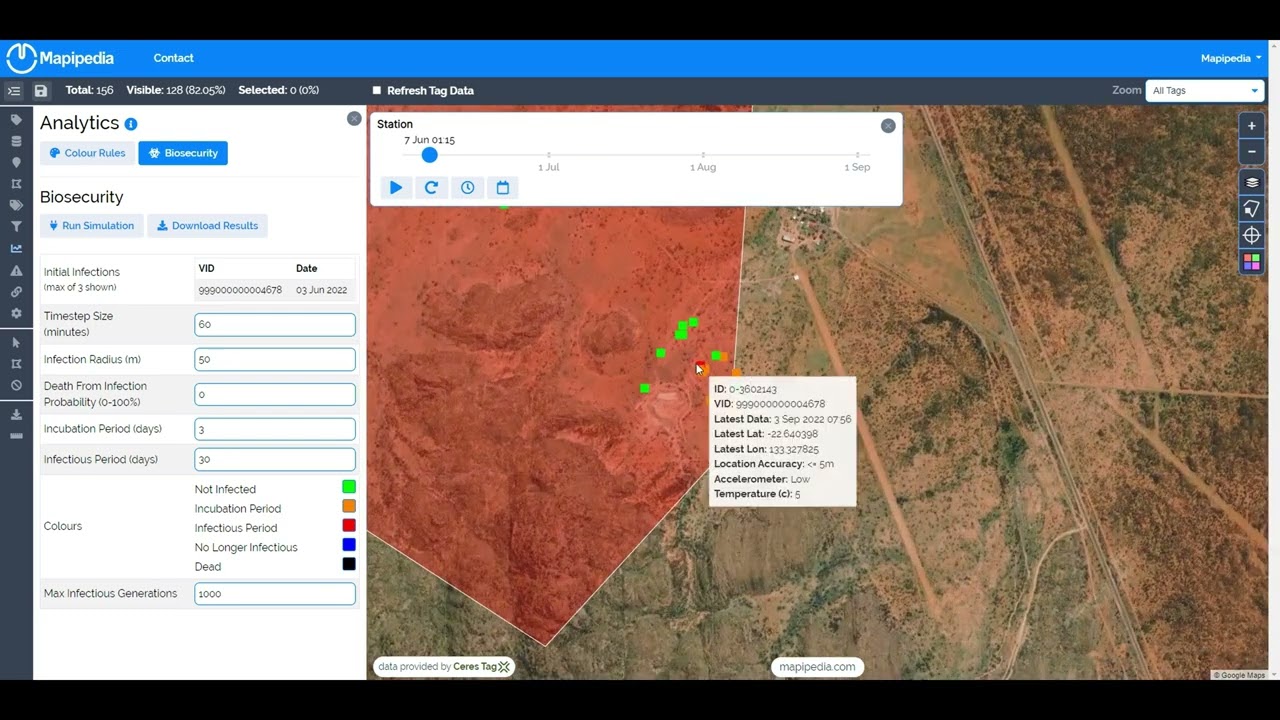Select the ruler measure tool
1280x720 pixels.
[x=16, y=436]
